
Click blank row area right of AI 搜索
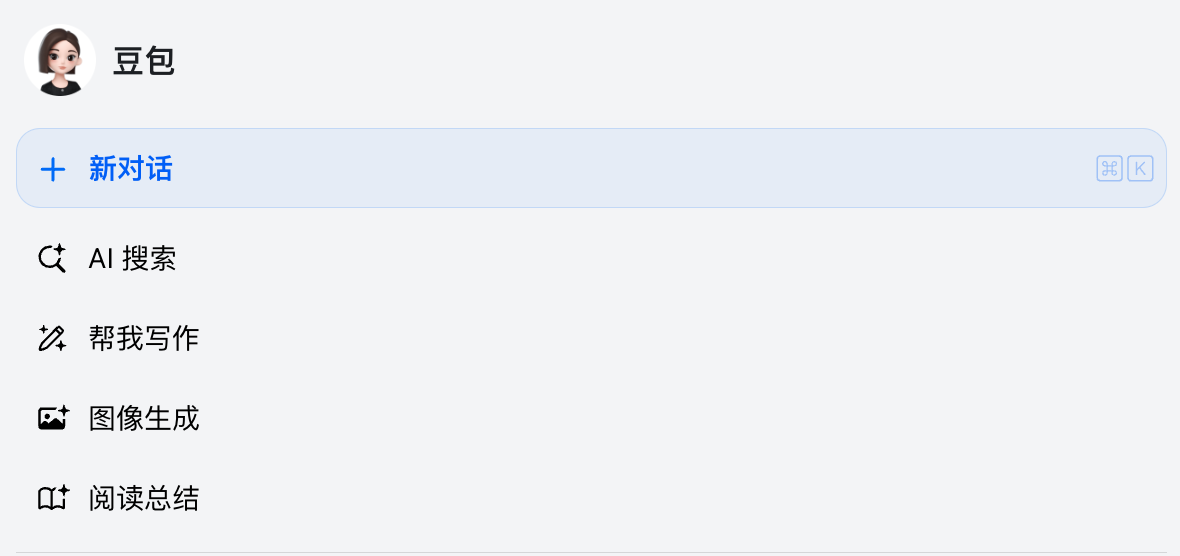point(650,259)
